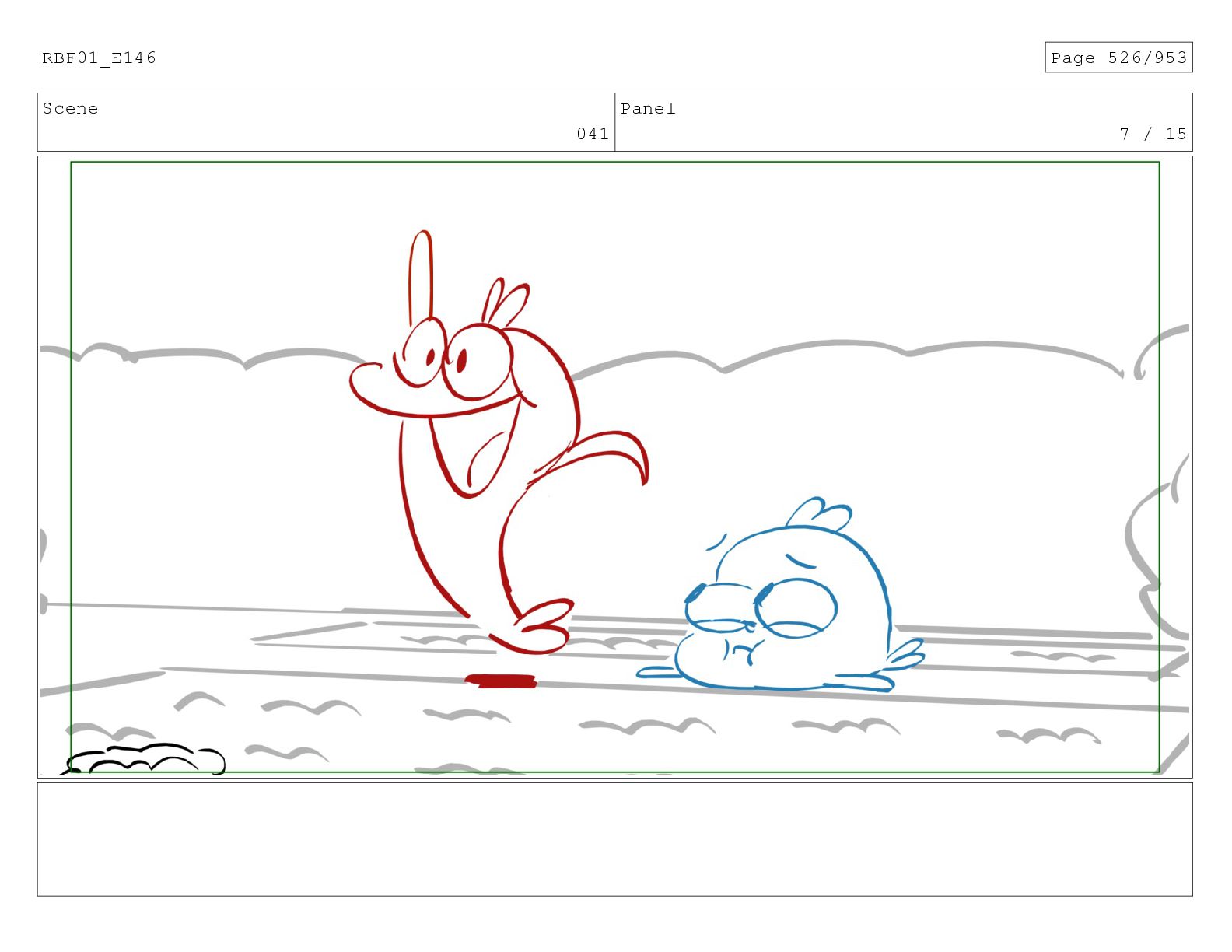This screenshot has height=952, width=1232.
Task: Click the 'Scene' header label
Action: click(x=70, y=109)
